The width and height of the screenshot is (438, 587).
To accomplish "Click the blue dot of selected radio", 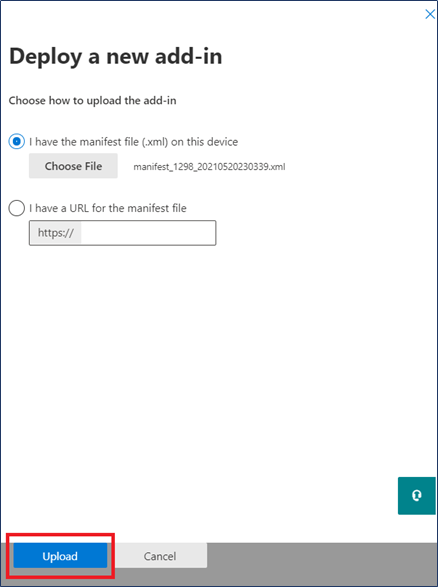I will (16, 142).
